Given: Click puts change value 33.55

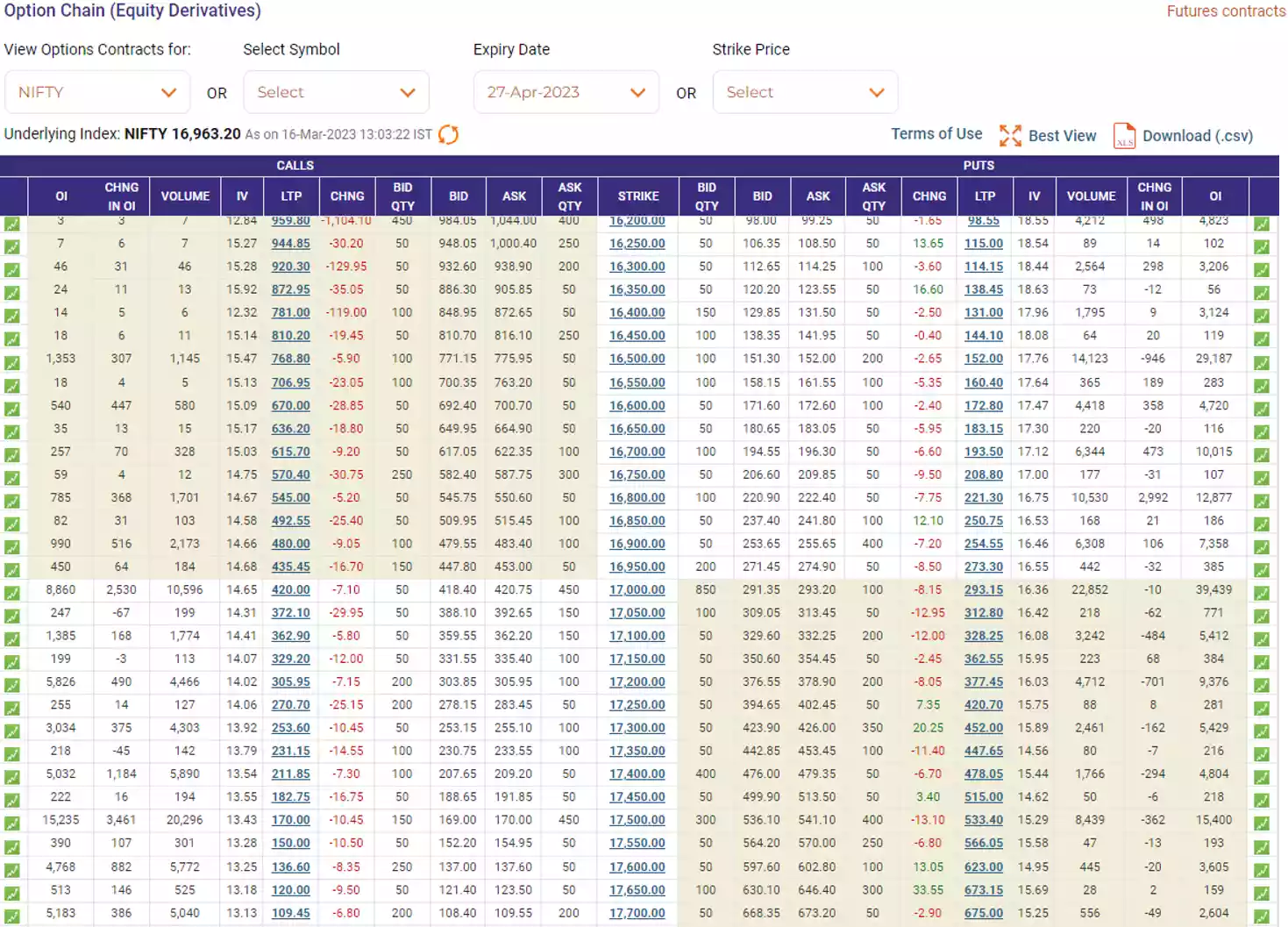Looking at the screenshot, I should pyautogui.click(x=928, y=890).
